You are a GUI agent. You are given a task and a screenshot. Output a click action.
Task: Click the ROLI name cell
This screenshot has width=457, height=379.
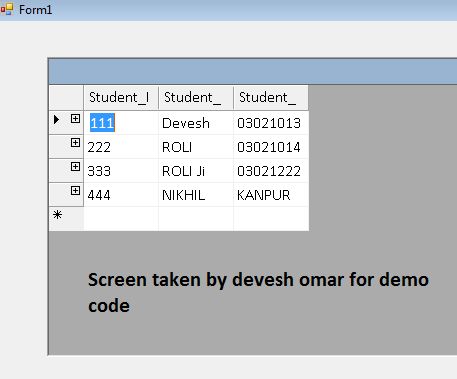[196, 147]
